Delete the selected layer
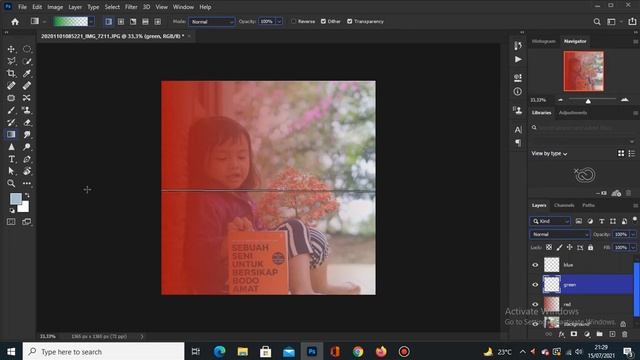640x360 pixels. pyautogui.click(x=624, y=334)
